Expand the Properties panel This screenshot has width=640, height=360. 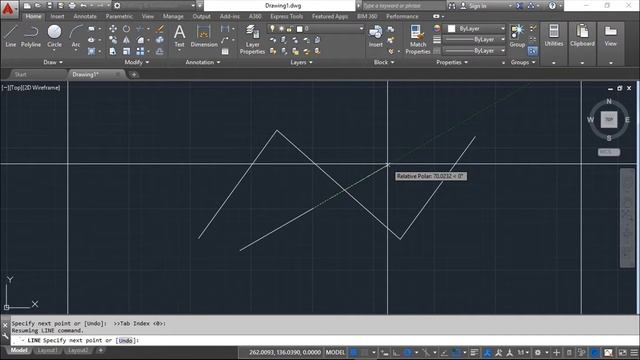pos(452,62)
